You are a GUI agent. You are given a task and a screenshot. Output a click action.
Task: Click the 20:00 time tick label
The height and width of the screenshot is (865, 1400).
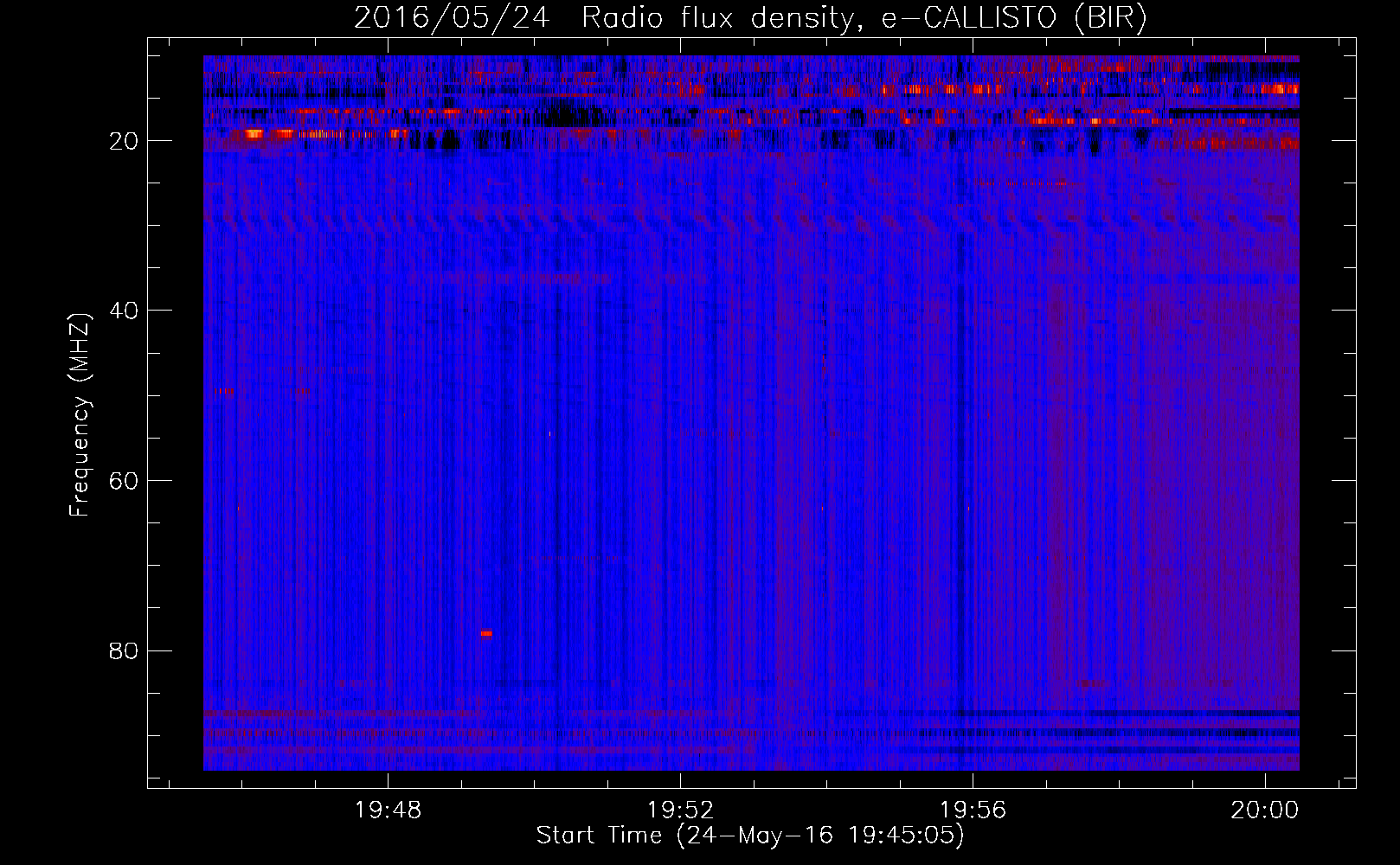click(1265, 811)
